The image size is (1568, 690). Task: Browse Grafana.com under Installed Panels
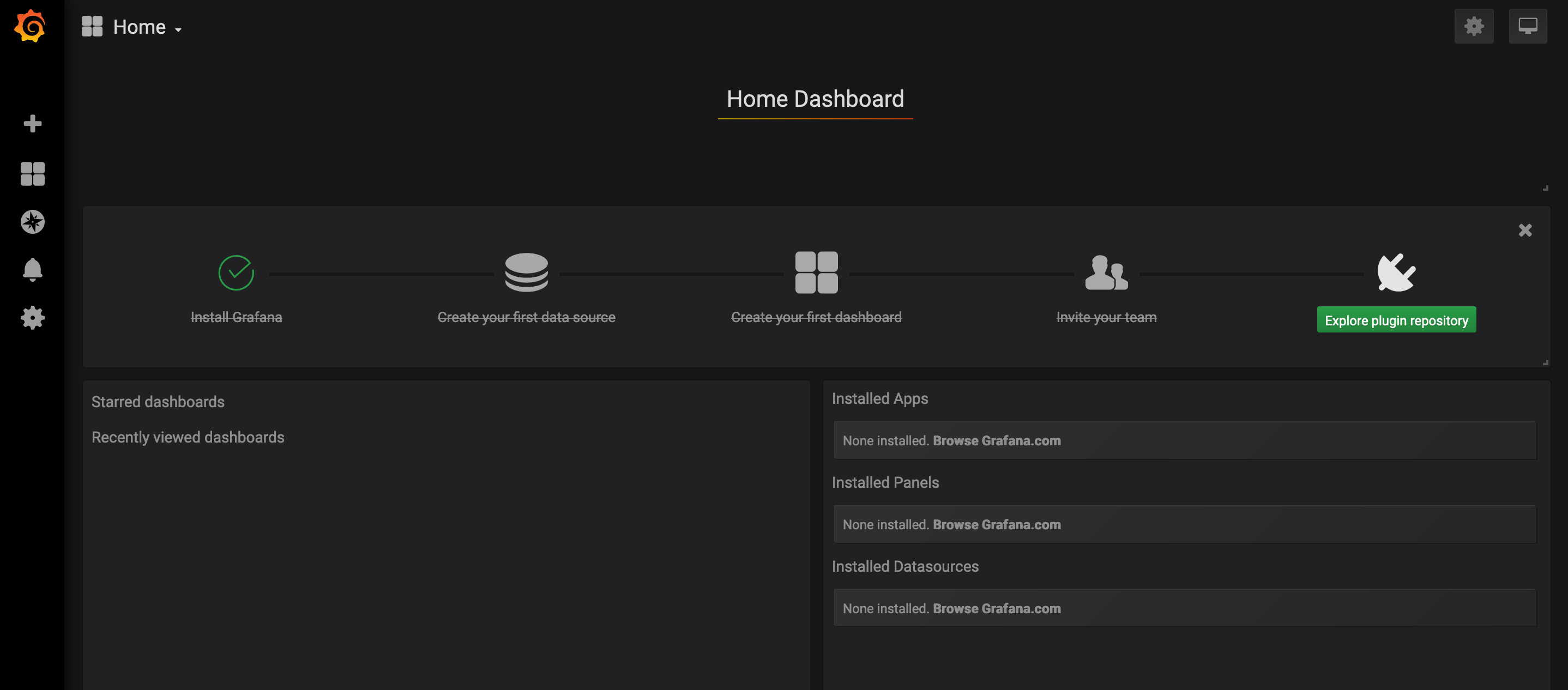pyautogui.click(x=997, y=524)
